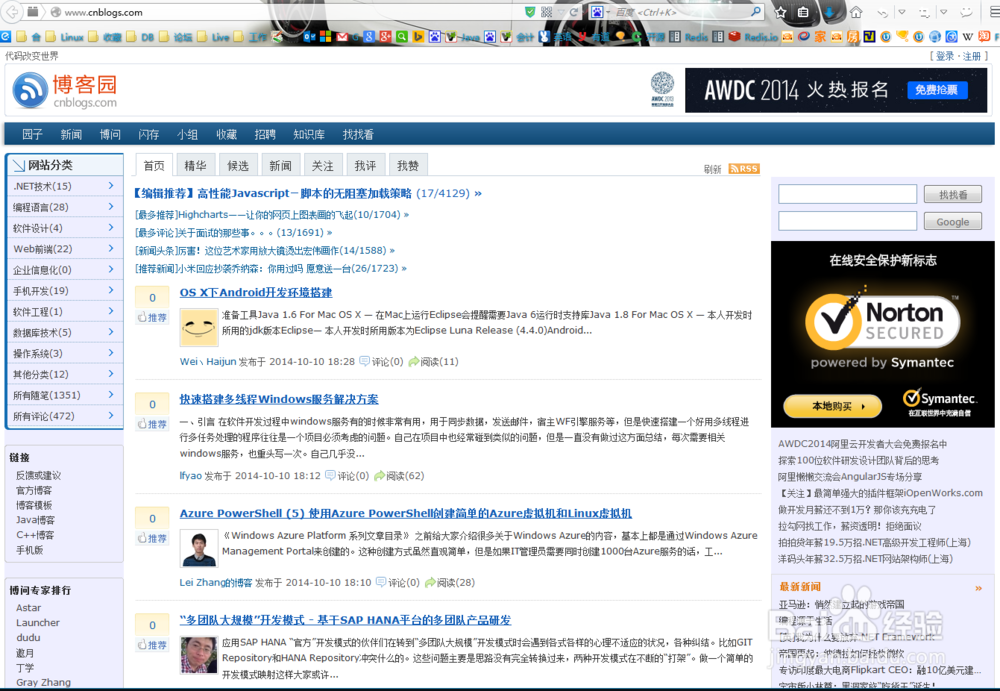Bookmark this page with the star icon

[780, 11]
